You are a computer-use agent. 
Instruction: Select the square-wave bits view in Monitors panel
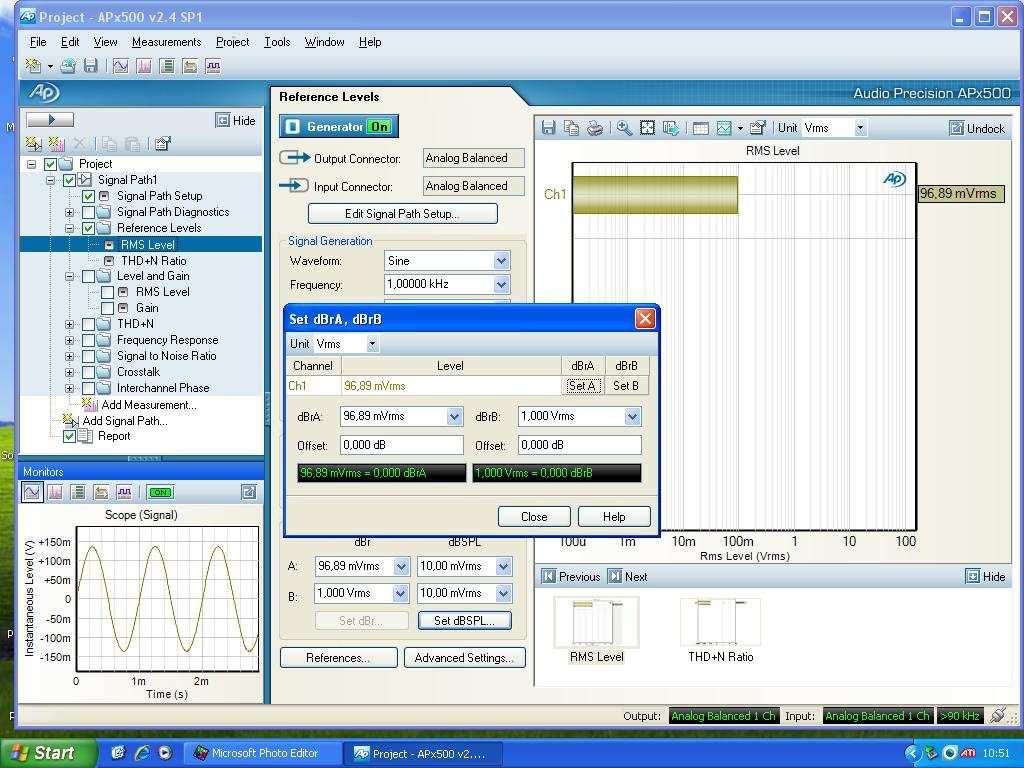[124, 492]
